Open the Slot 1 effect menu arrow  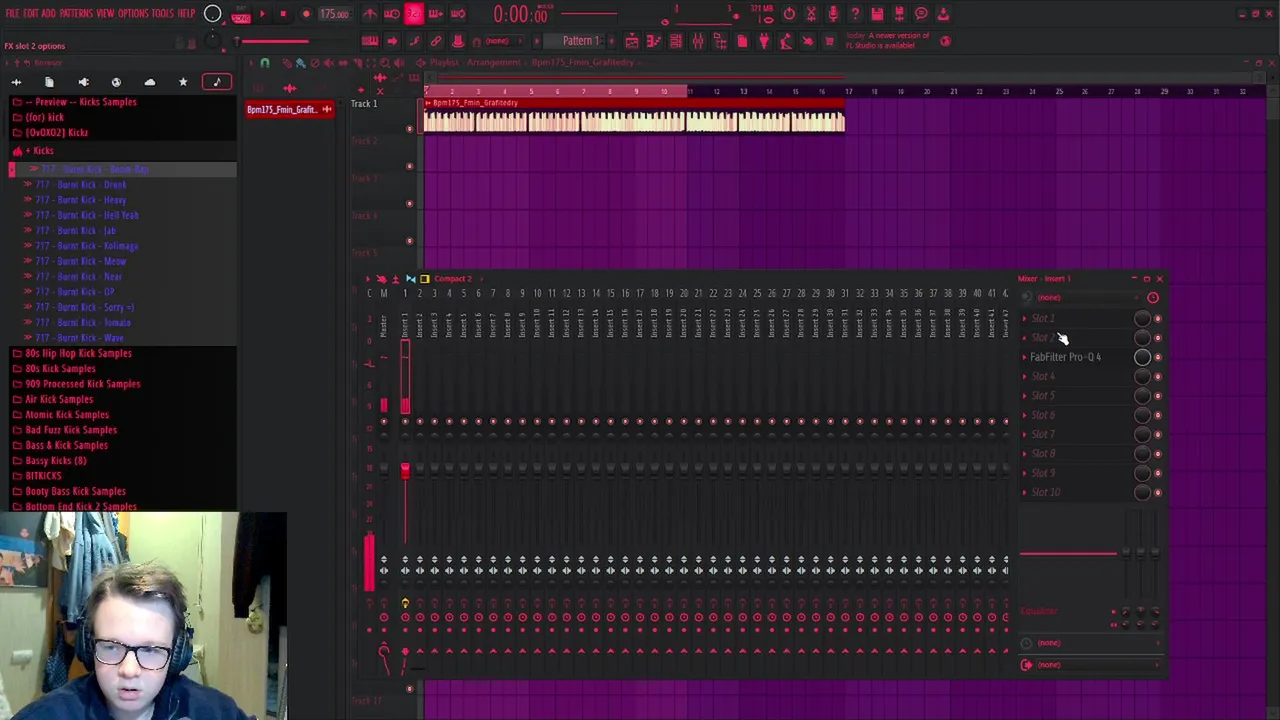[1024, 318]
